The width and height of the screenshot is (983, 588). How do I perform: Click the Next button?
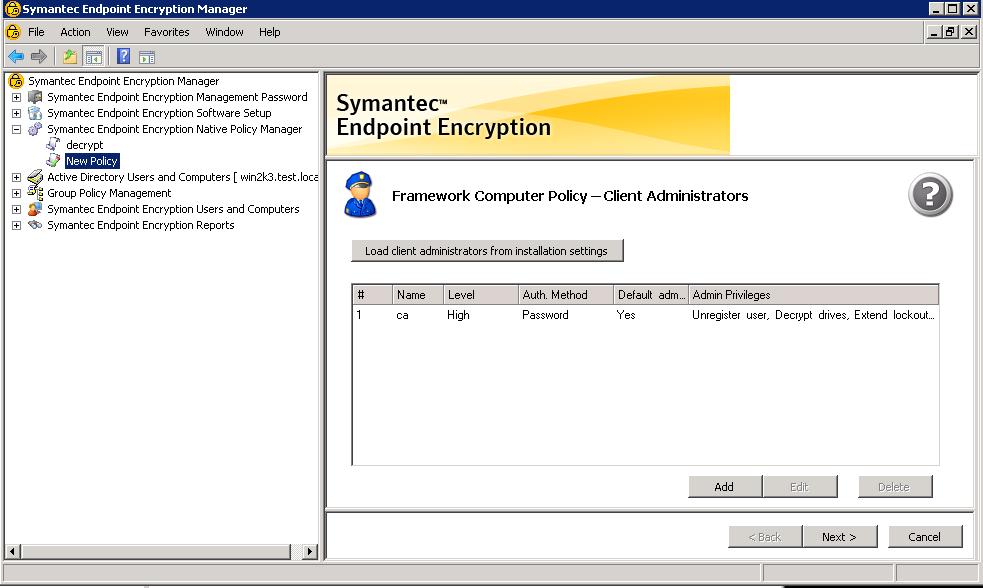click(x=839, y=537)
